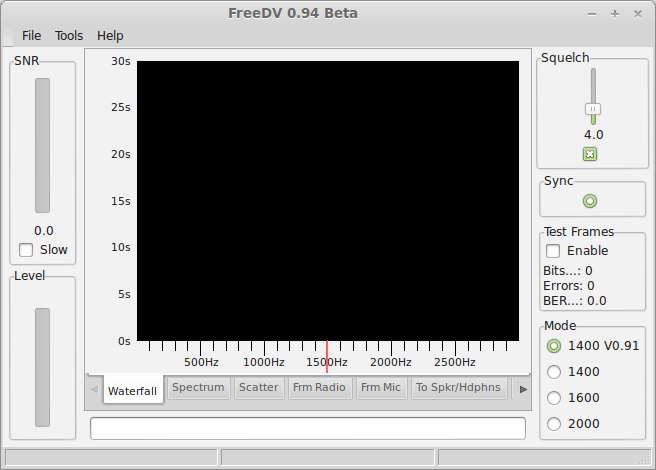
Task: Minimize the FreeDV window
Action: (x=592, y=14)
